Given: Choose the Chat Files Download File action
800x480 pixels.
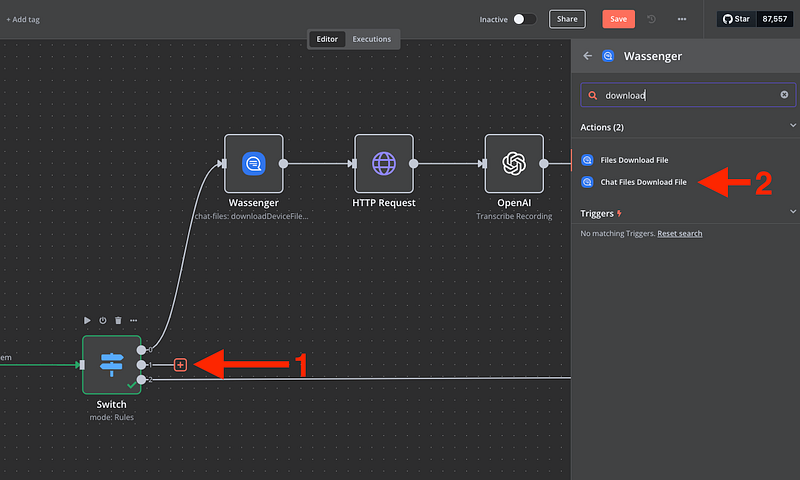Looking at the screenshot, I should 643,182.
